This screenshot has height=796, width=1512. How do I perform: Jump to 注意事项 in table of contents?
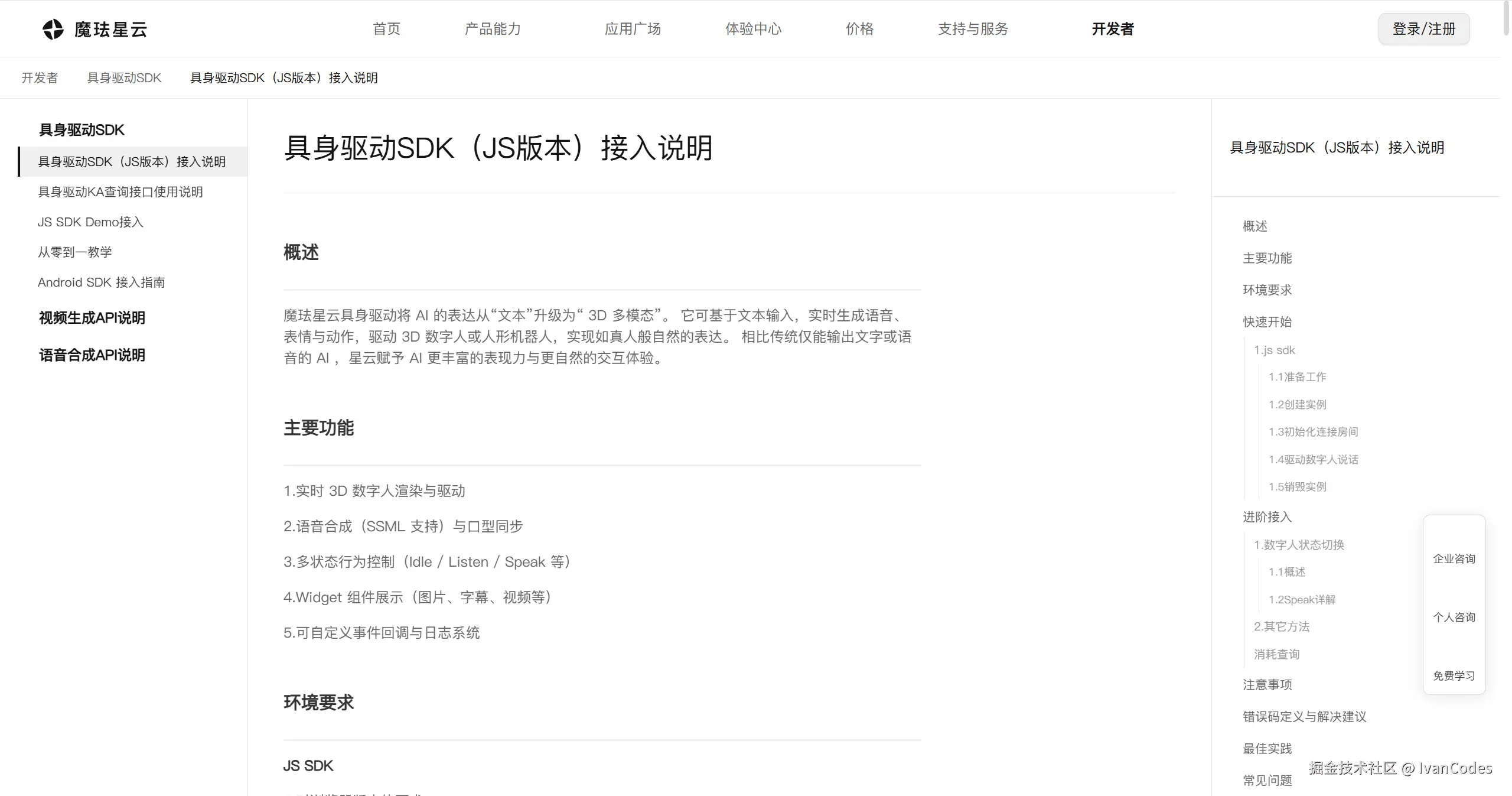1267,685
